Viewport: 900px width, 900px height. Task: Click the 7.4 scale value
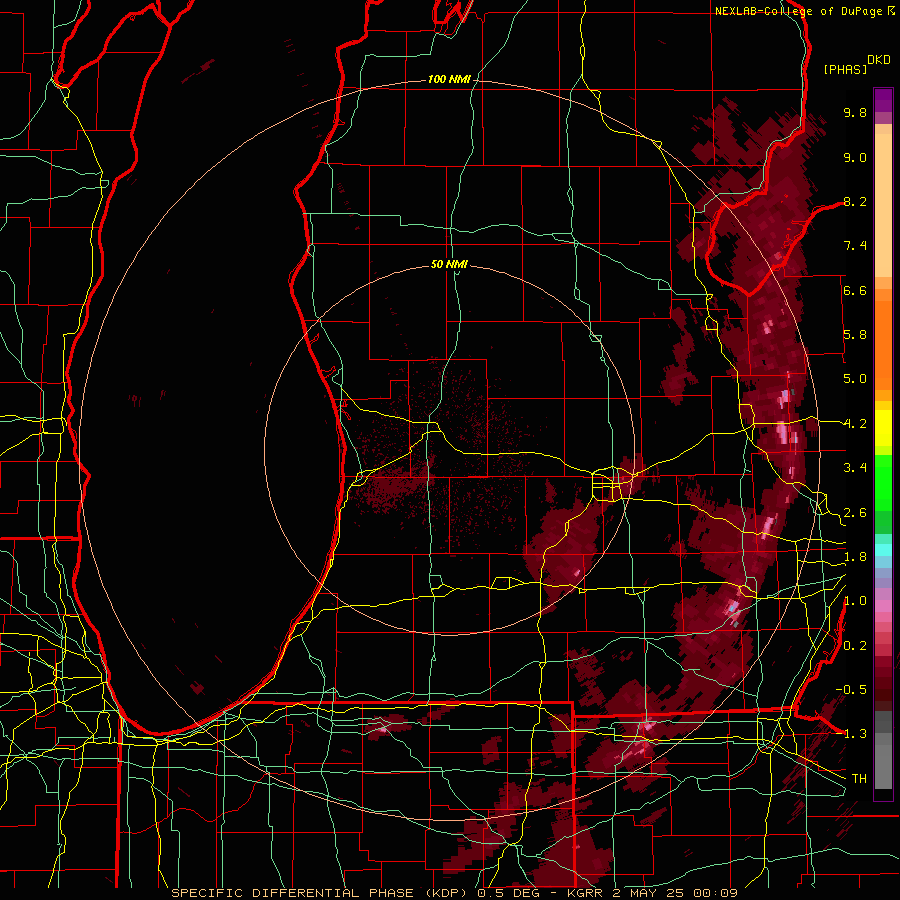coord(855,246)
